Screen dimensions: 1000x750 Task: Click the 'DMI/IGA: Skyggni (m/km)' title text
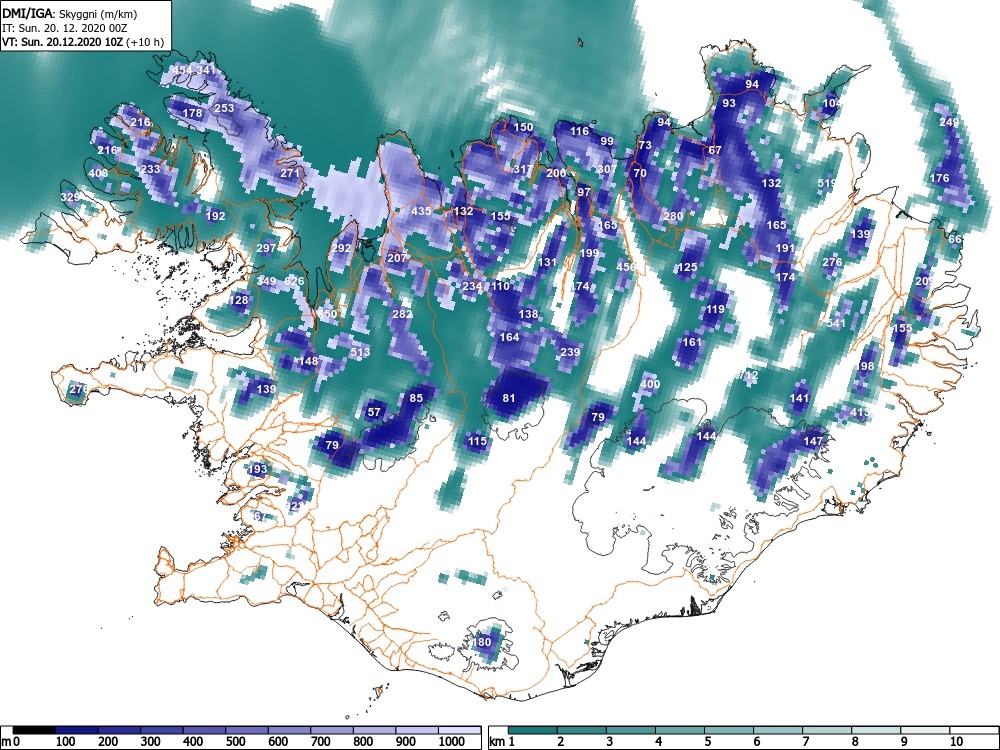pos(70,13)
